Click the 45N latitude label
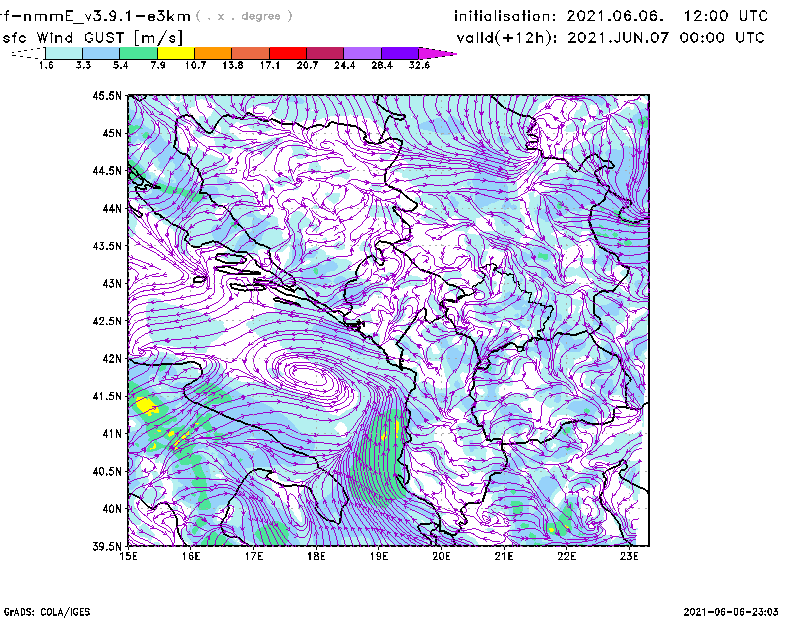Image resolution: width=800 pixels, height=618 pixels. click(x=112, y=133)
